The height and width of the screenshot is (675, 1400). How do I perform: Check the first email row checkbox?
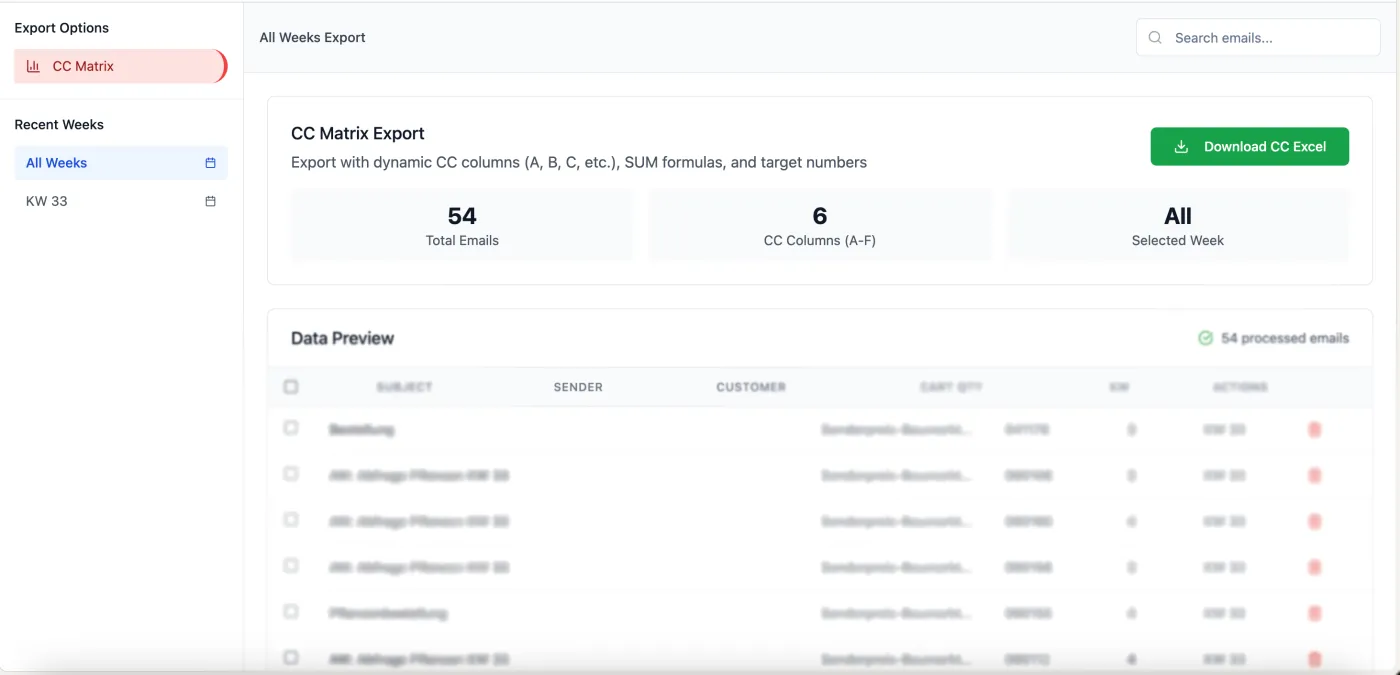click(291, 428)
